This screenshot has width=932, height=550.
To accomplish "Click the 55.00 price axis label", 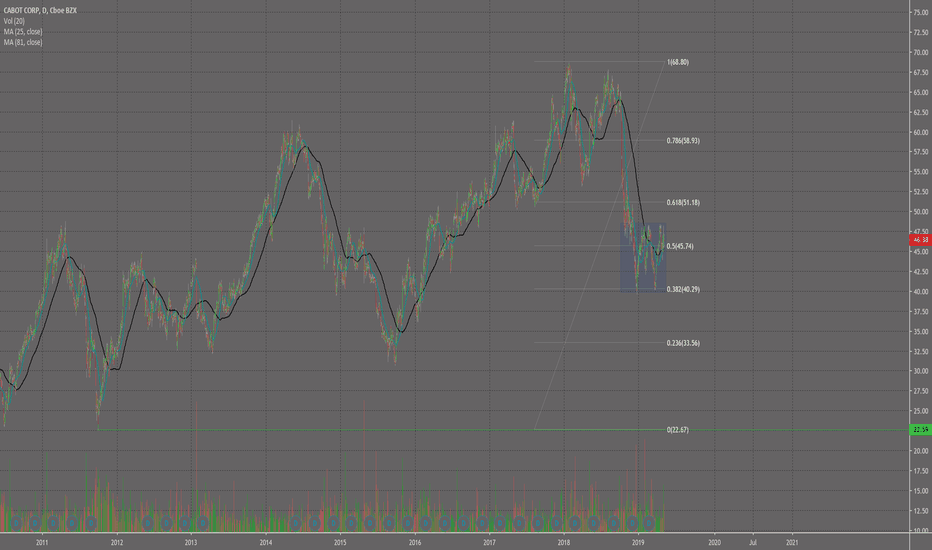I will [921, 172].
